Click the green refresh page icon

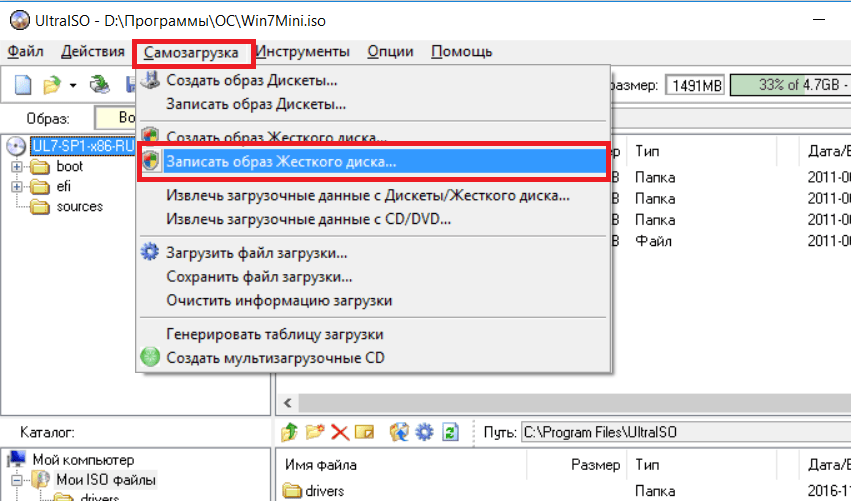(x=450, y=432)
